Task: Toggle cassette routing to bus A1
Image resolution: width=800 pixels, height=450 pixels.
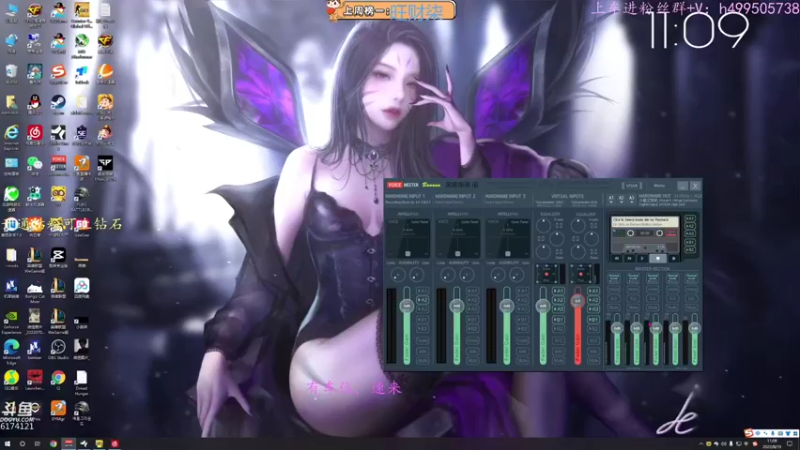Action: tap(690, 218)
